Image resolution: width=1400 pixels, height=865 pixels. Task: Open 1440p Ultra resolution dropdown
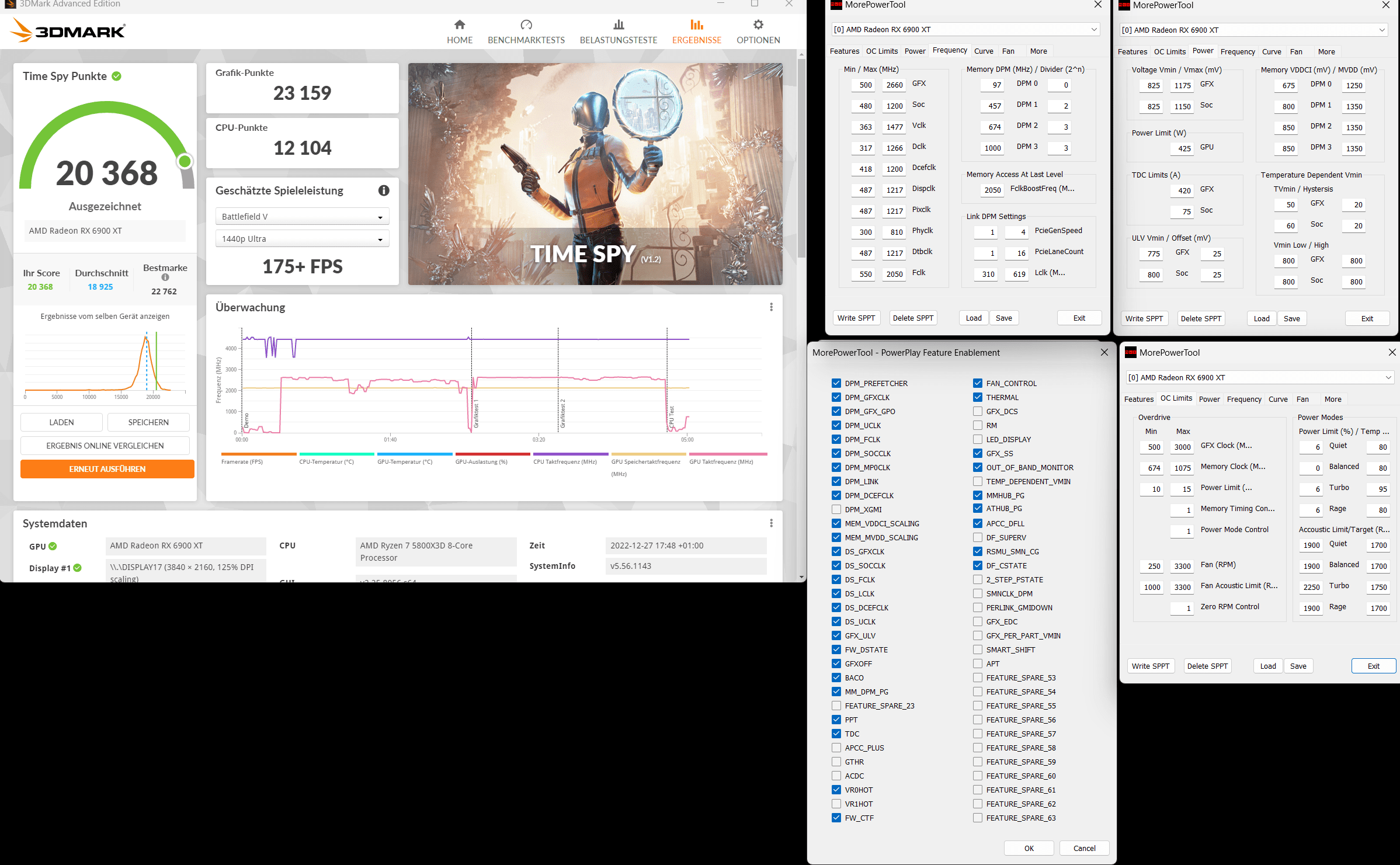tap(302, 239)
